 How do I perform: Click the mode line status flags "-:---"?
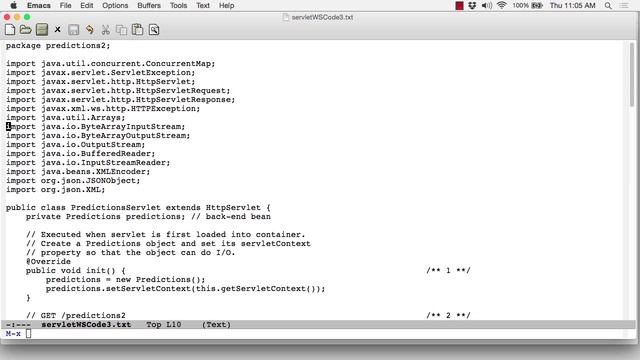click(x=18, y=324)
